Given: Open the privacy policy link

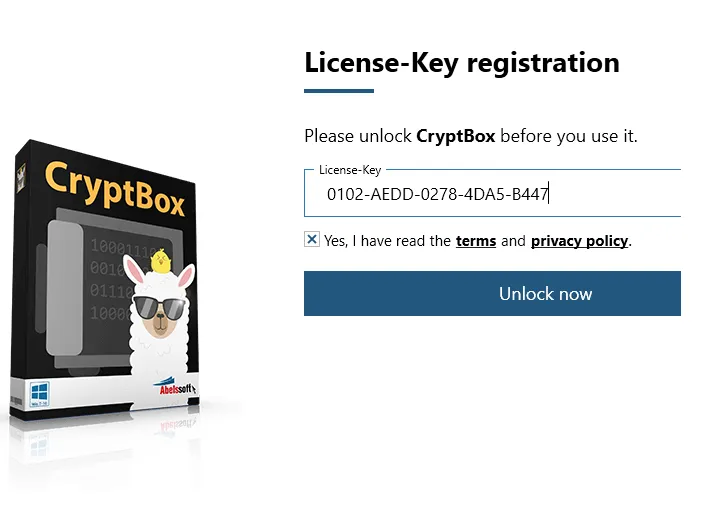Looking at the screenshot, I should coord(579,241).
